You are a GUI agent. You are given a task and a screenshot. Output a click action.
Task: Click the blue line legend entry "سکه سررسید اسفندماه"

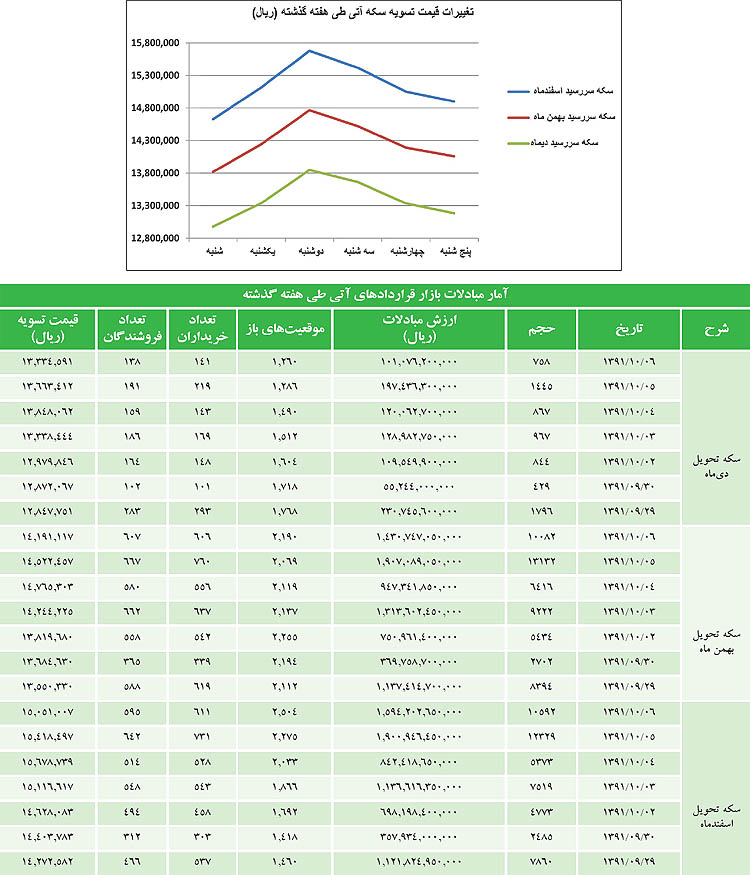point(560,90)
